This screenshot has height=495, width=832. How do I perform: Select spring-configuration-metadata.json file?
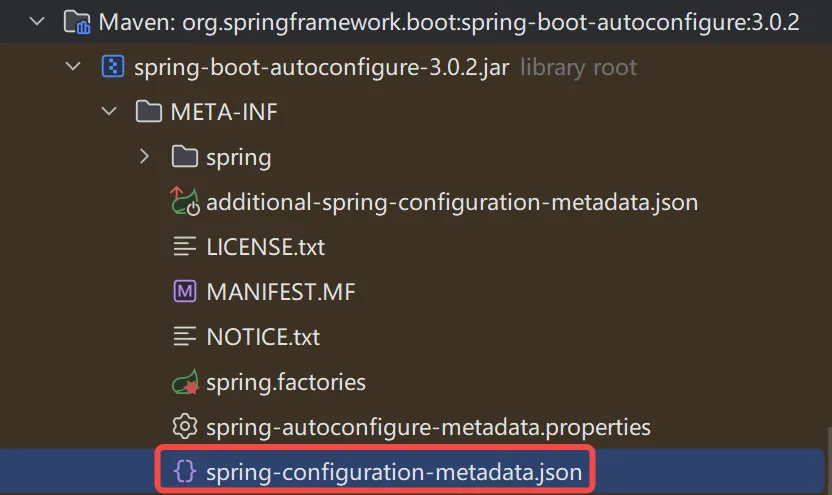click(x=394, y=472)
